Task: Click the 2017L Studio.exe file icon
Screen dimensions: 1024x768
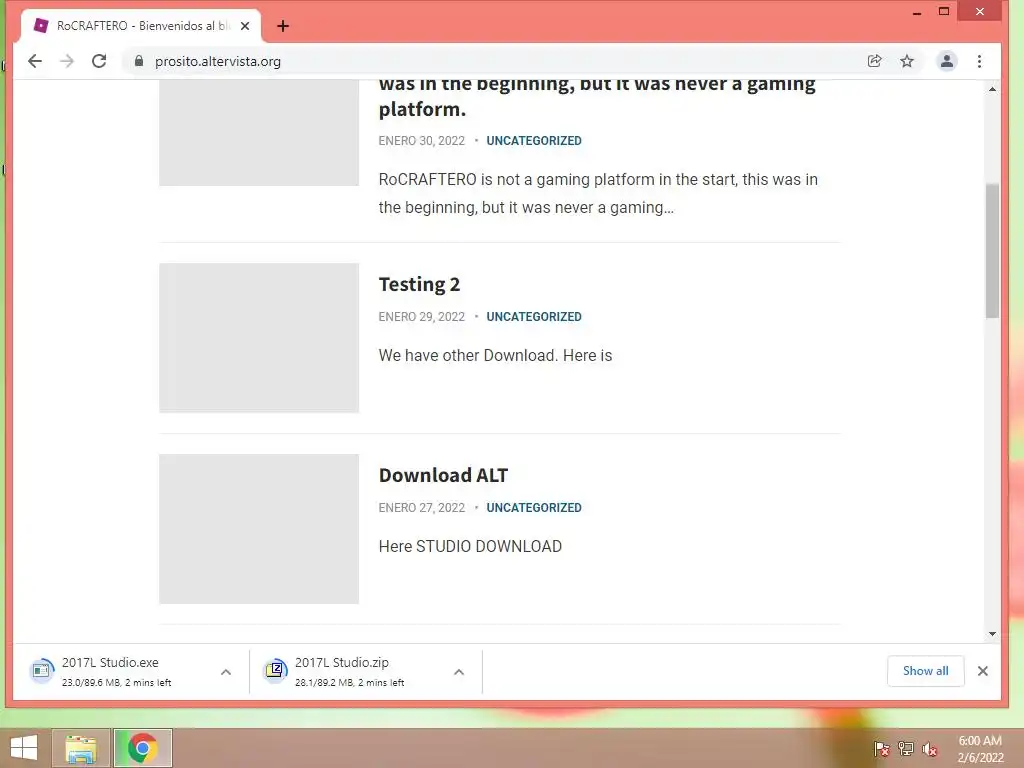Action: tap(42, 671)
